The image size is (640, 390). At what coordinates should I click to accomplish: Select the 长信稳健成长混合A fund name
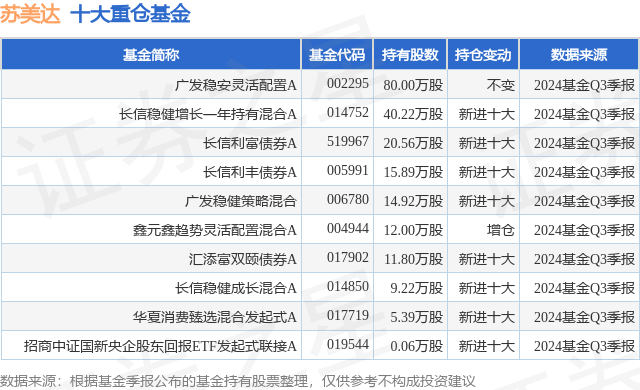(236, 288)
